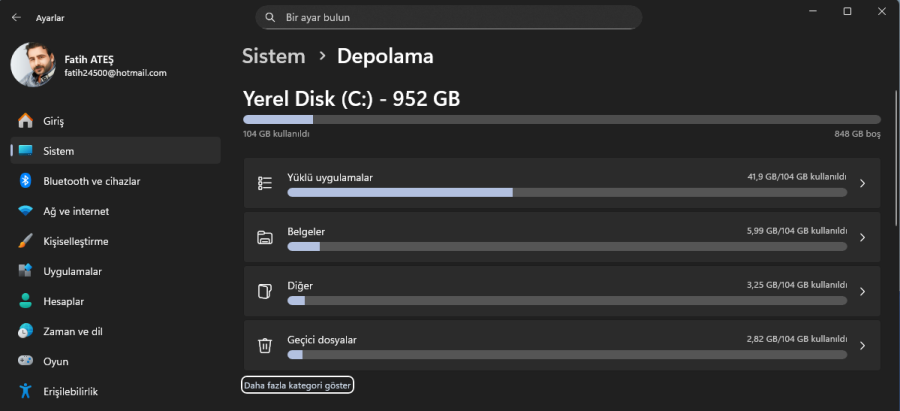Viewport: 900px width, 411px height.
Task: Click Daha fazla kategori göster
Action: (298, 385)
